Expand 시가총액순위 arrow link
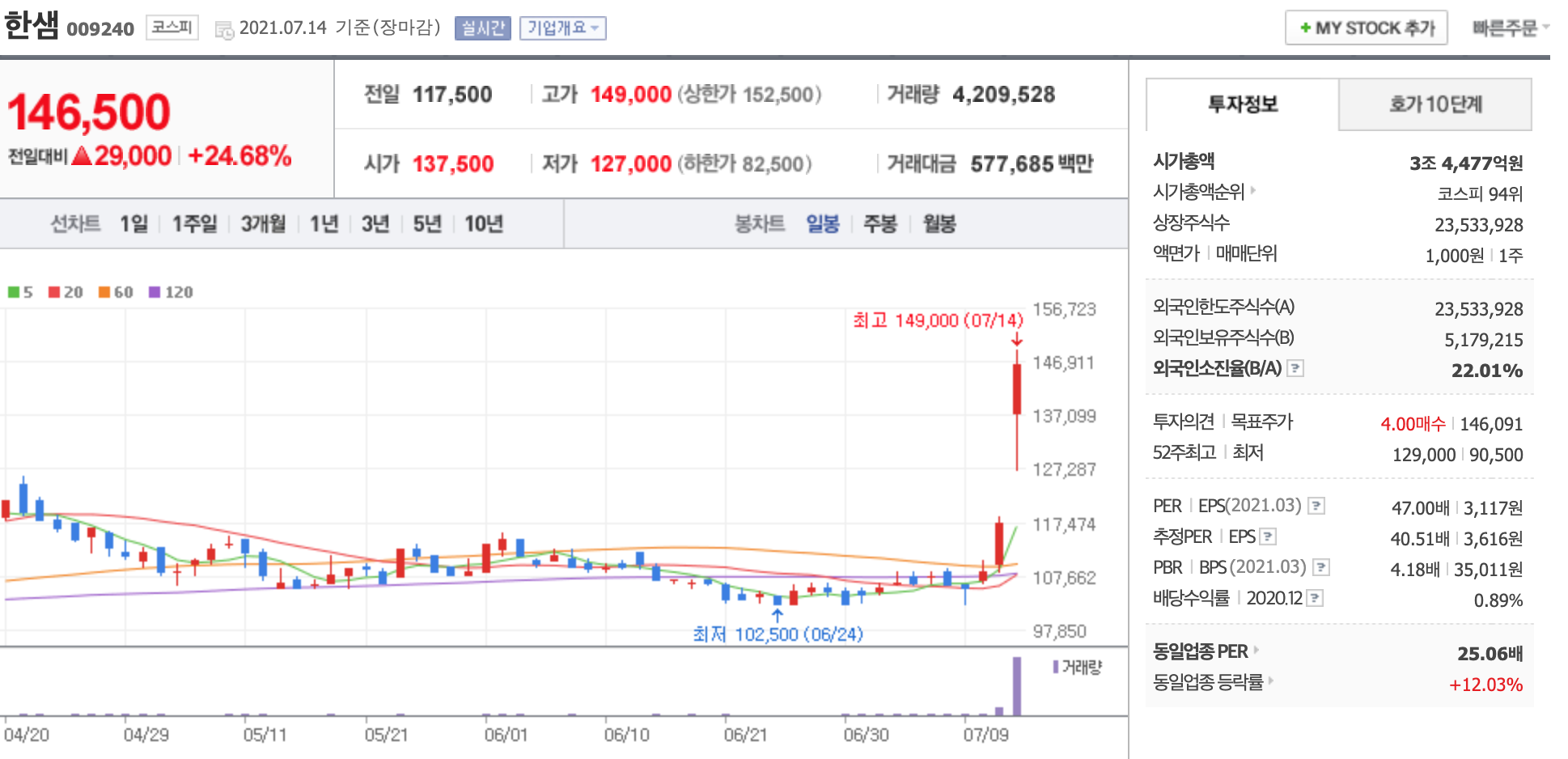 click(x=1253, y=190)
